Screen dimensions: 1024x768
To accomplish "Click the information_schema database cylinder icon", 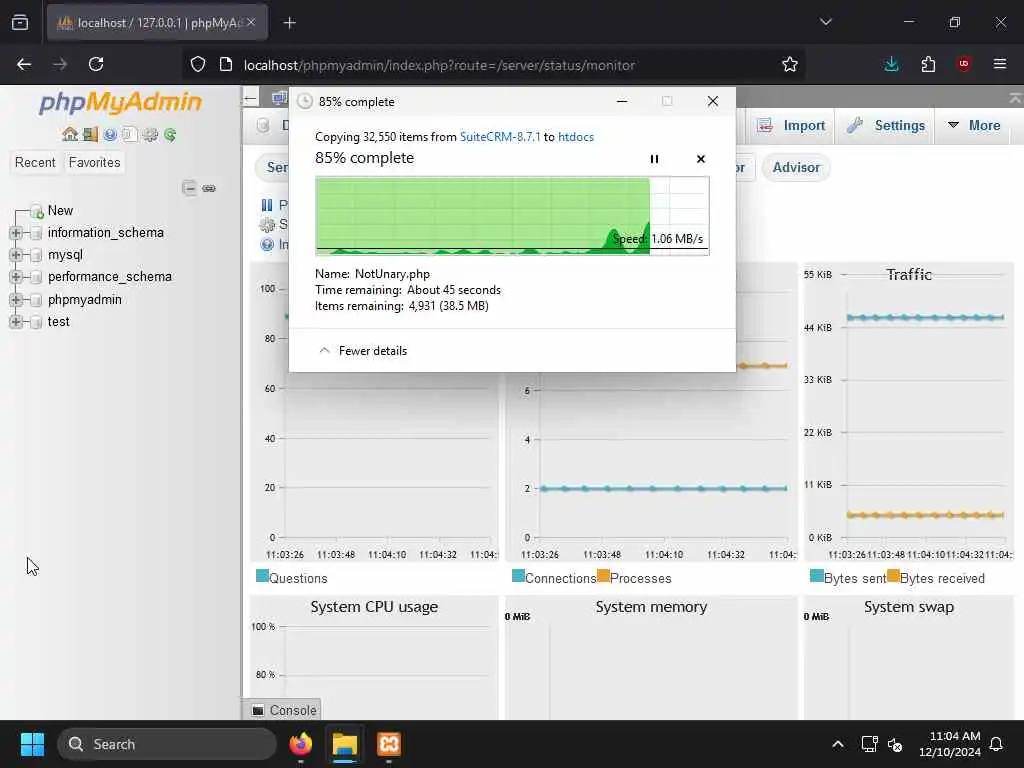I will pos(36,232).
